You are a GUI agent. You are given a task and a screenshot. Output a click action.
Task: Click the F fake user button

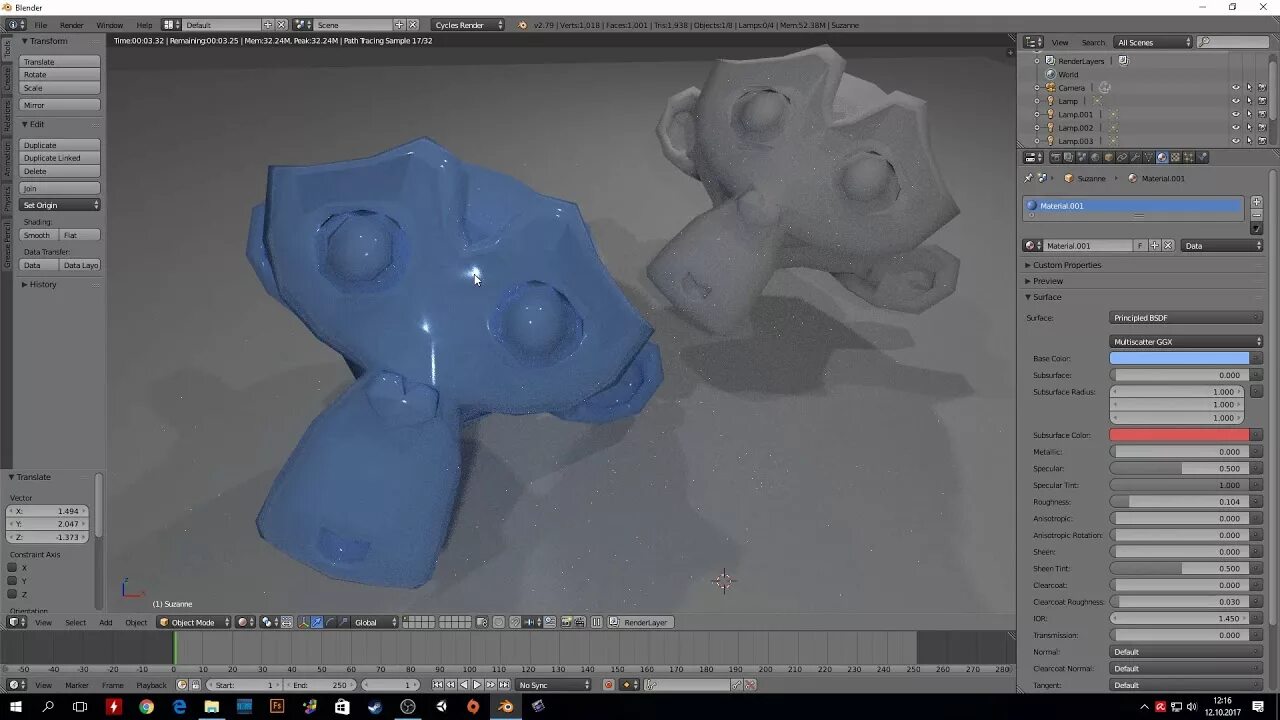[x=1140, y=246]
